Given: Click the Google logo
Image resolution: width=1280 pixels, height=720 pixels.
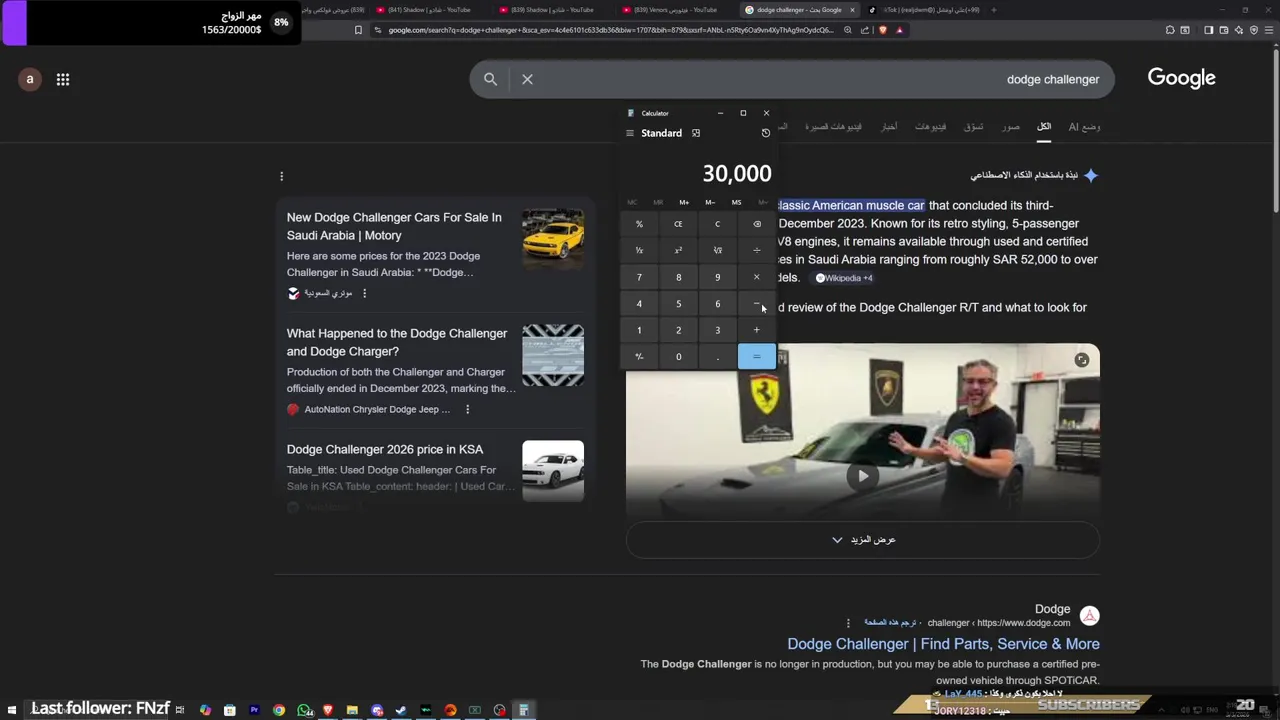Looking at the screenshot, I should 1181,78.
